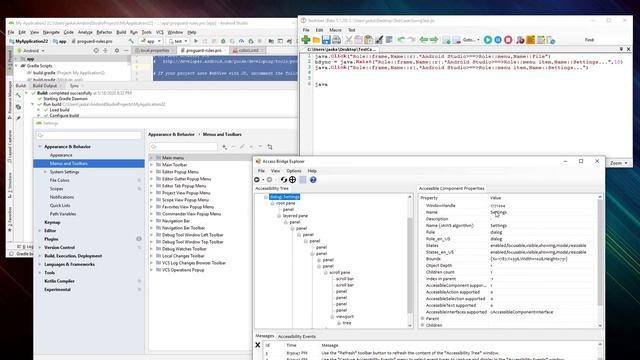The height and width of the screenshot is (360, 640).
Task: Click the clipboard Paste icon in TestArchitect toolbar
Action: [x=369, y=40]
